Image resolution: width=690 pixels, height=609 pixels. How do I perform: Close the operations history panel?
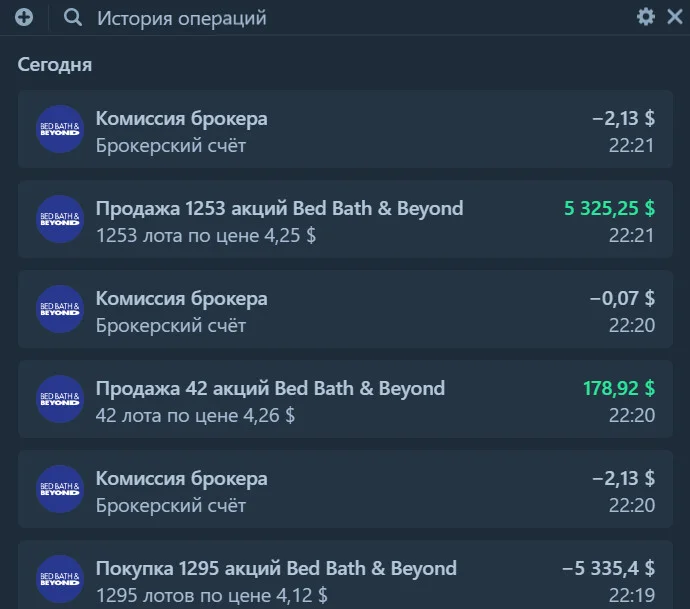click(675, 17)
